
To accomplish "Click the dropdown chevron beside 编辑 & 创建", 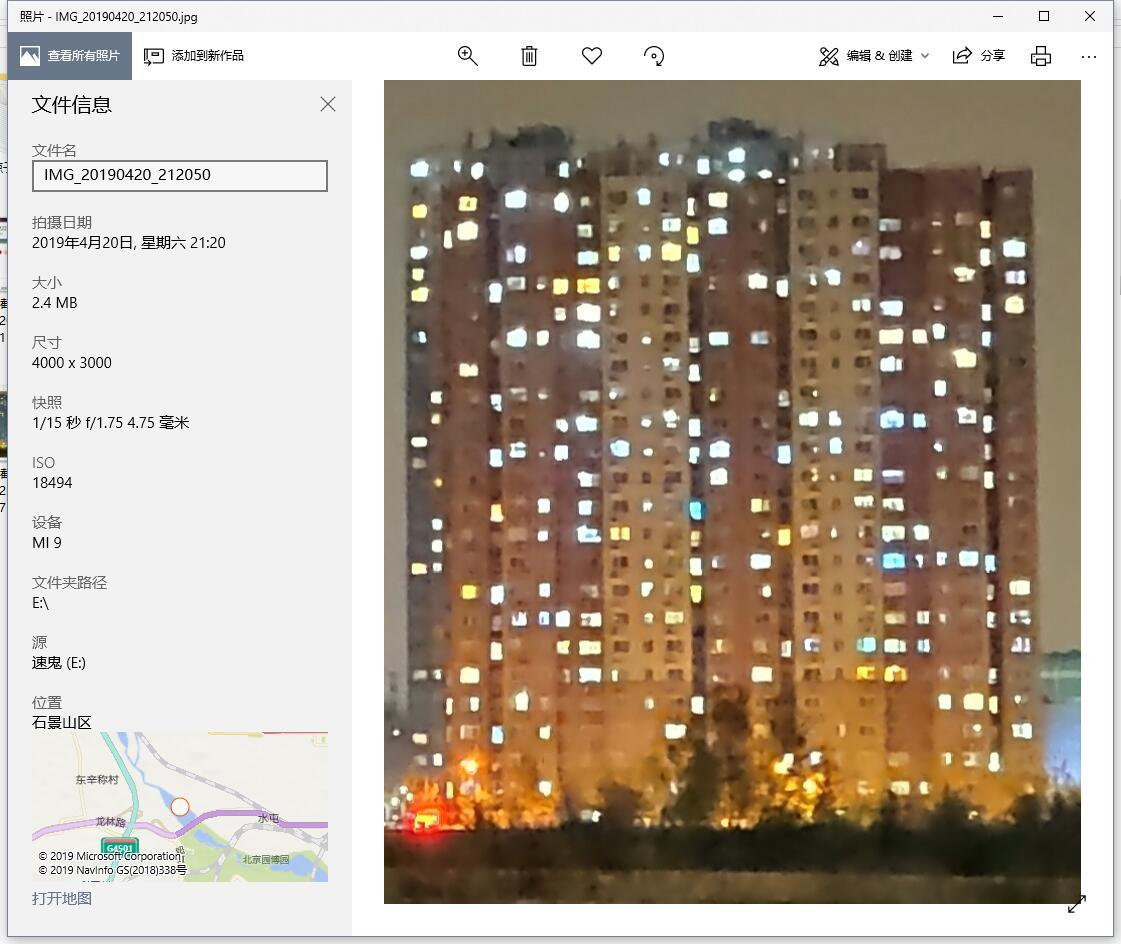I will coord(924,56).
